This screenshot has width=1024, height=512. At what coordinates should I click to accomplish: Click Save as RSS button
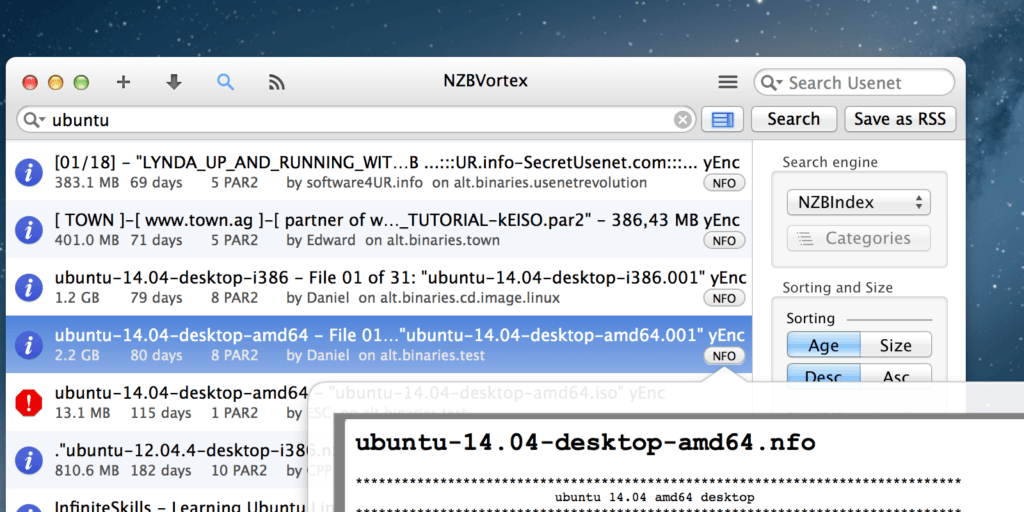[x=900, y=119]
